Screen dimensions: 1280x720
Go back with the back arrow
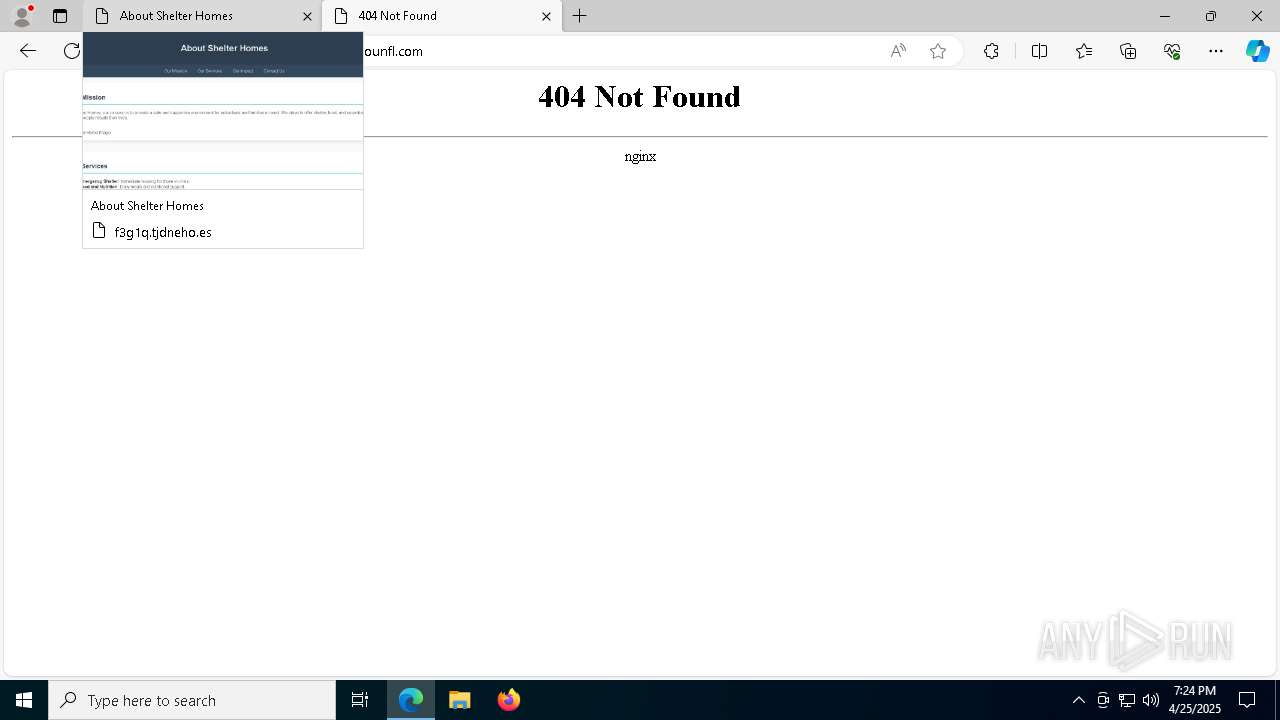pyautogui.click(x=28, y=51)
